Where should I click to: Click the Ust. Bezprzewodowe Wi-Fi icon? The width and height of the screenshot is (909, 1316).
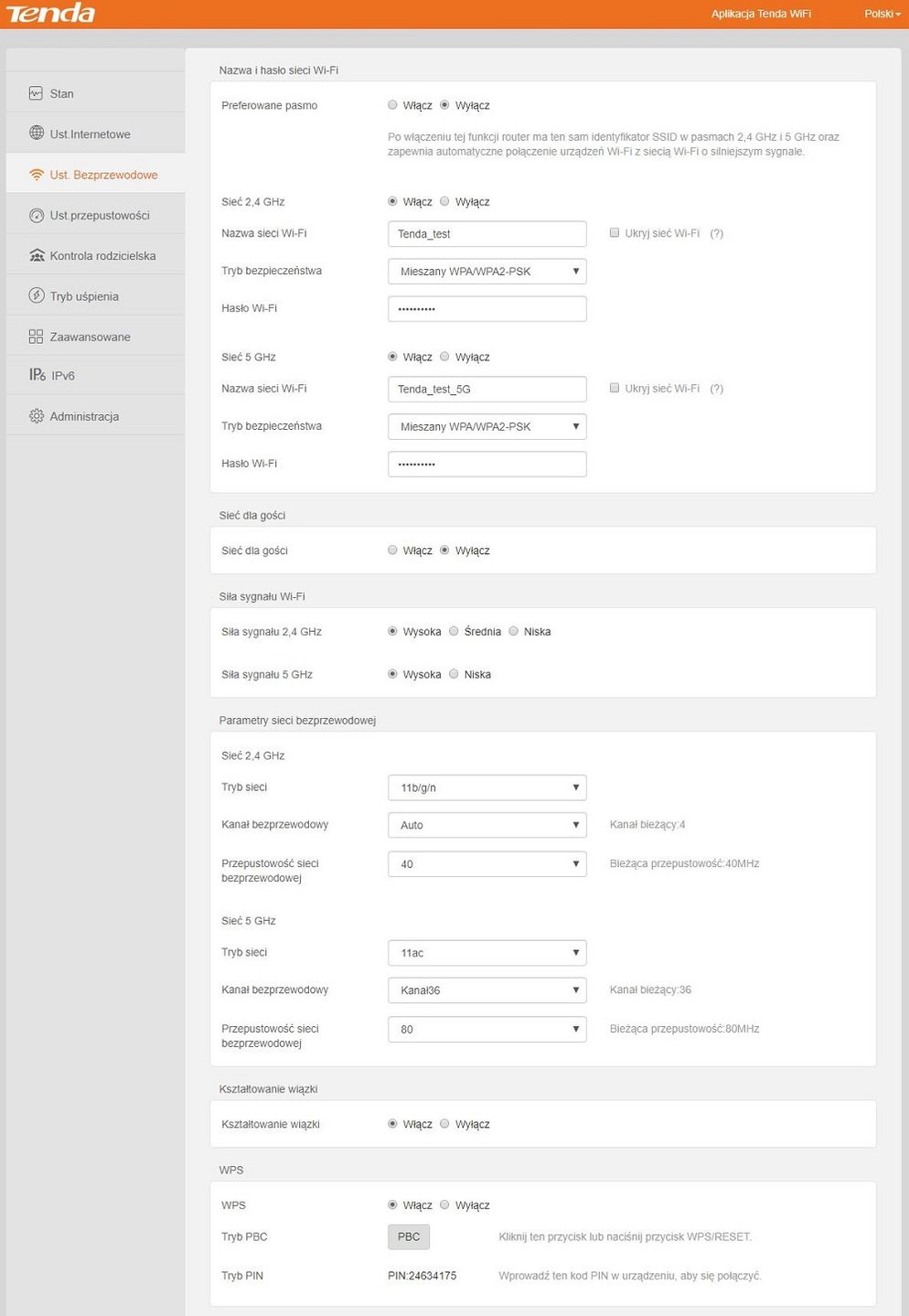coord(37,175)
